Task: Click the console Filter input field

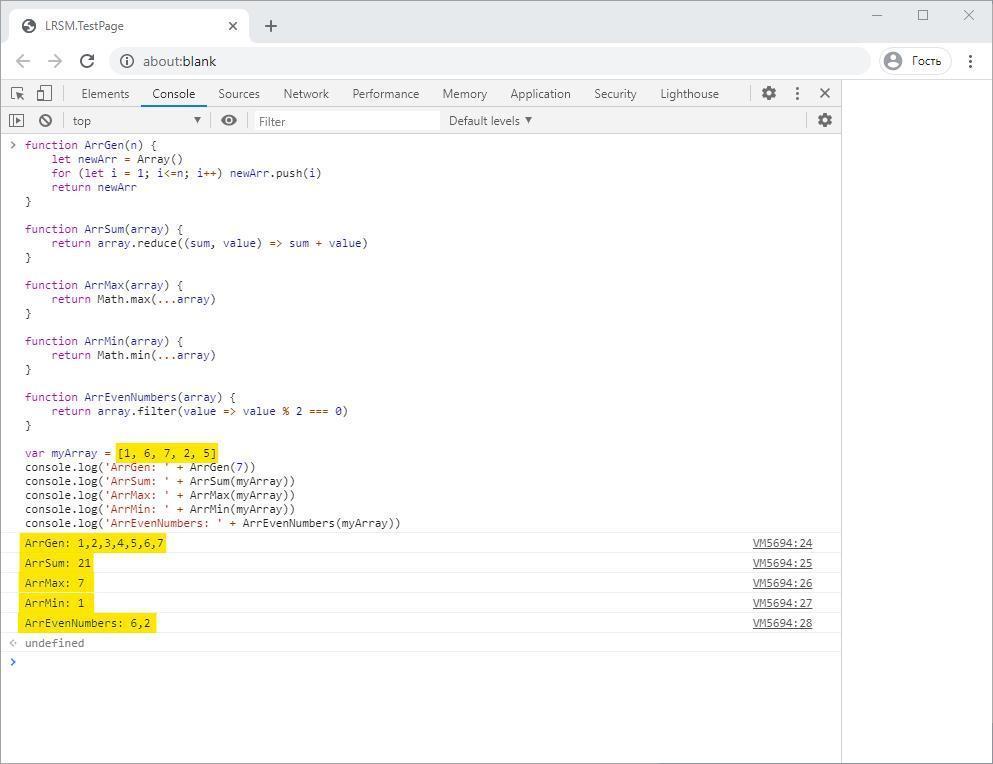Action: pos(345,120)
